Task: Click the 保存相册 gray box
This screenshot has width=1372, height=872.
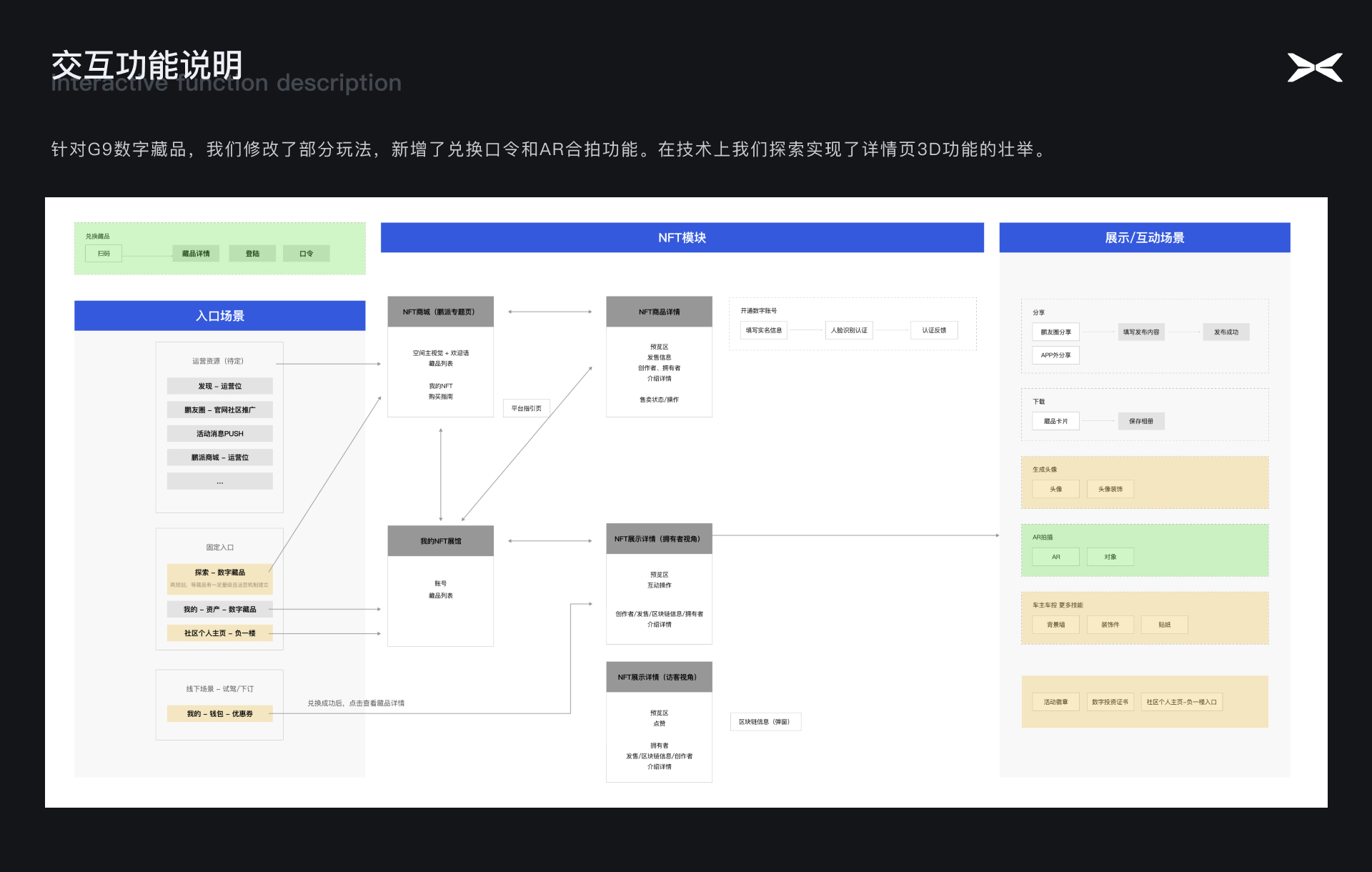Action: (1141, 421)
